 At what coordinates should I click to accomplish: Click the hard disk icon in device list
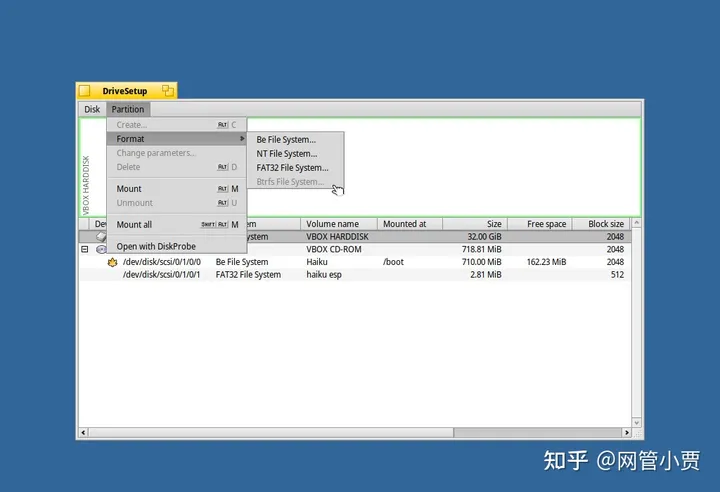[101, 237]
